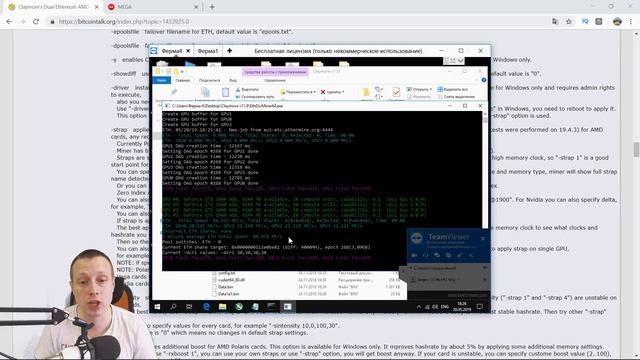Show hidden tray icons chevron
Viewport: 640px width, 360px height.
tap(418, 307)
